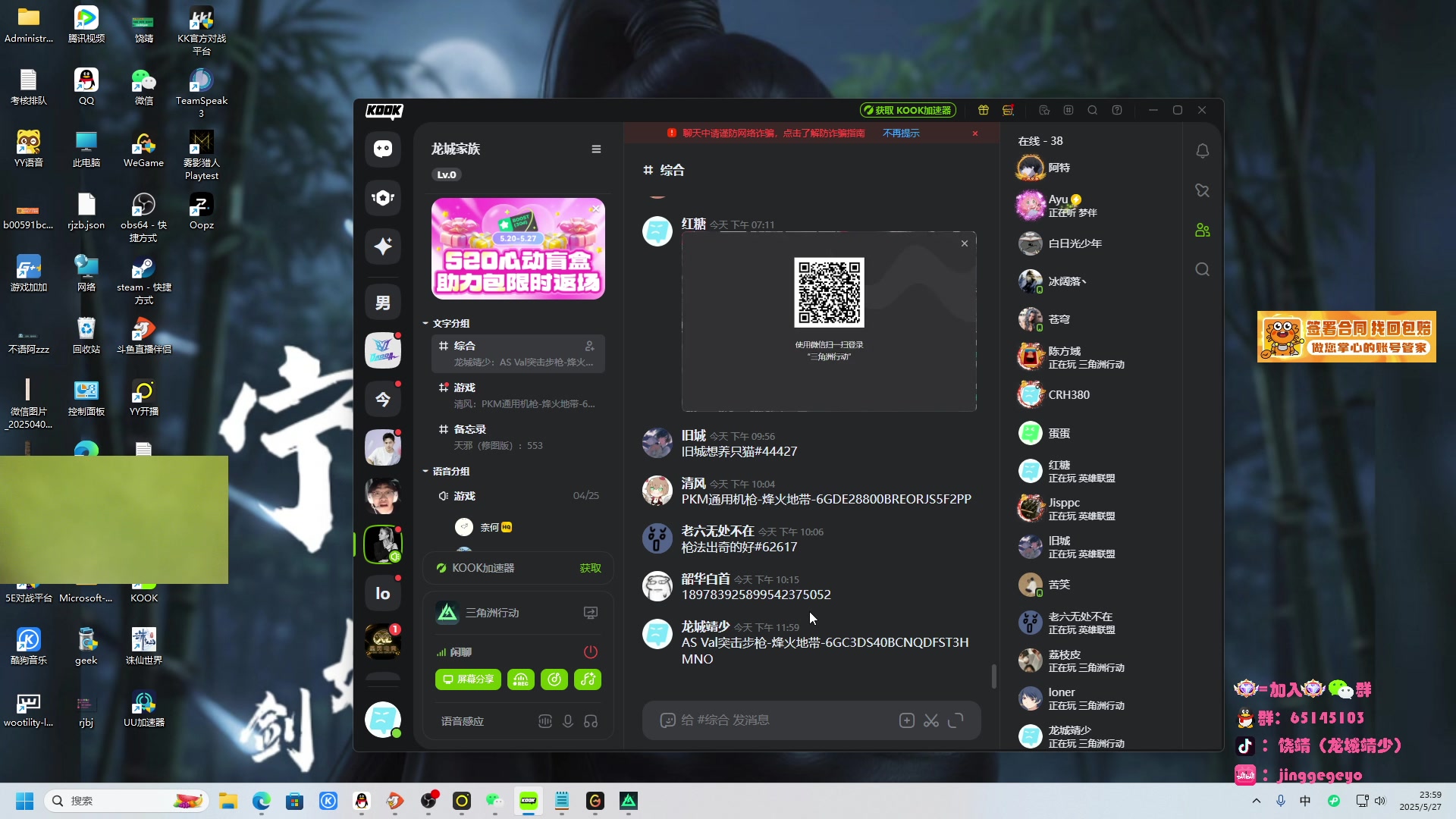Open emoji picker in message box

coord(667,720)
